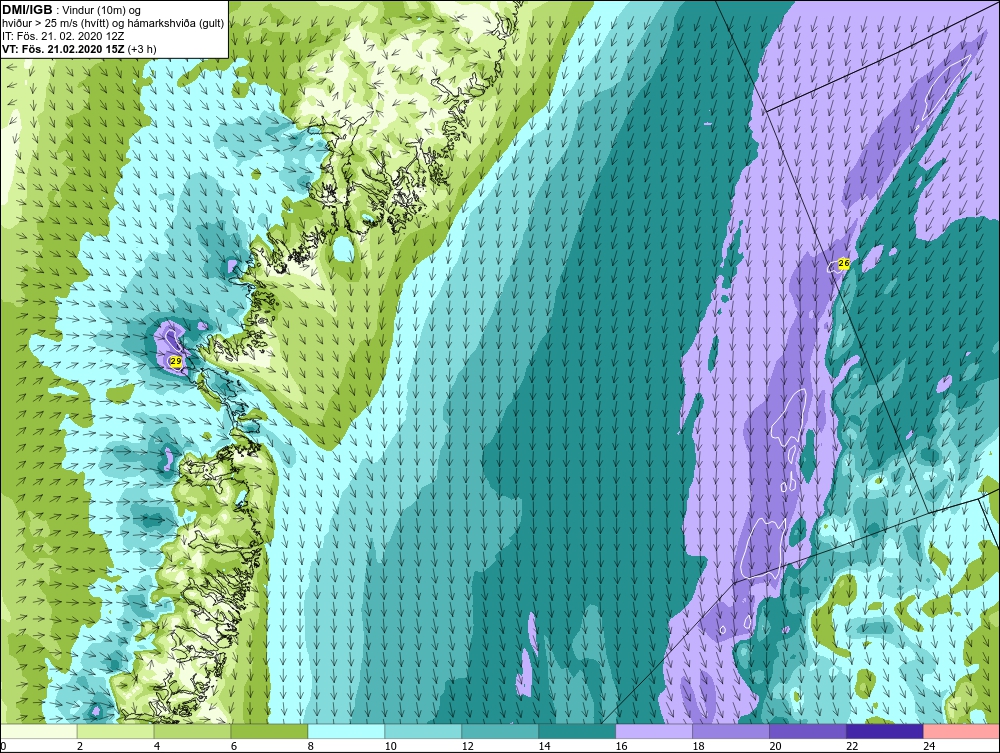This screenshot has height=753, width=1000.
Task: Click the legend label 8
Action: pos(311,746)
